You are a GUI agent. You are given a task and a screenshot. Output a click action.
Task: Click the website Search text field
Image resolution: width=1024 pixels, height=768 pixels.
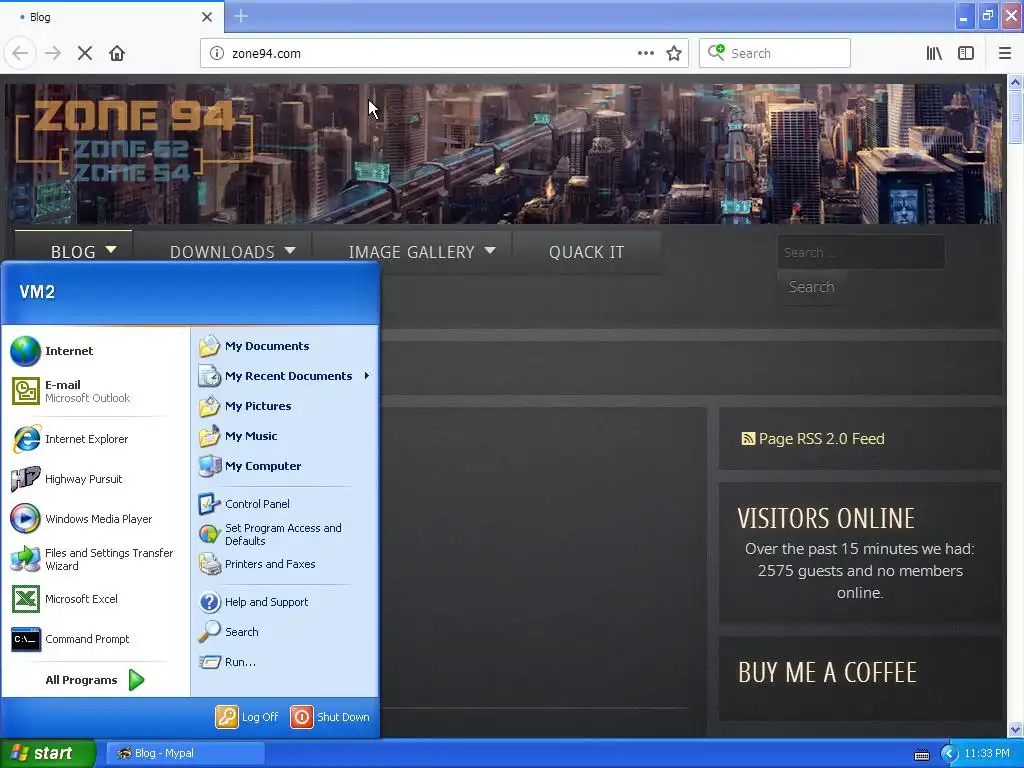coord(861,252)
